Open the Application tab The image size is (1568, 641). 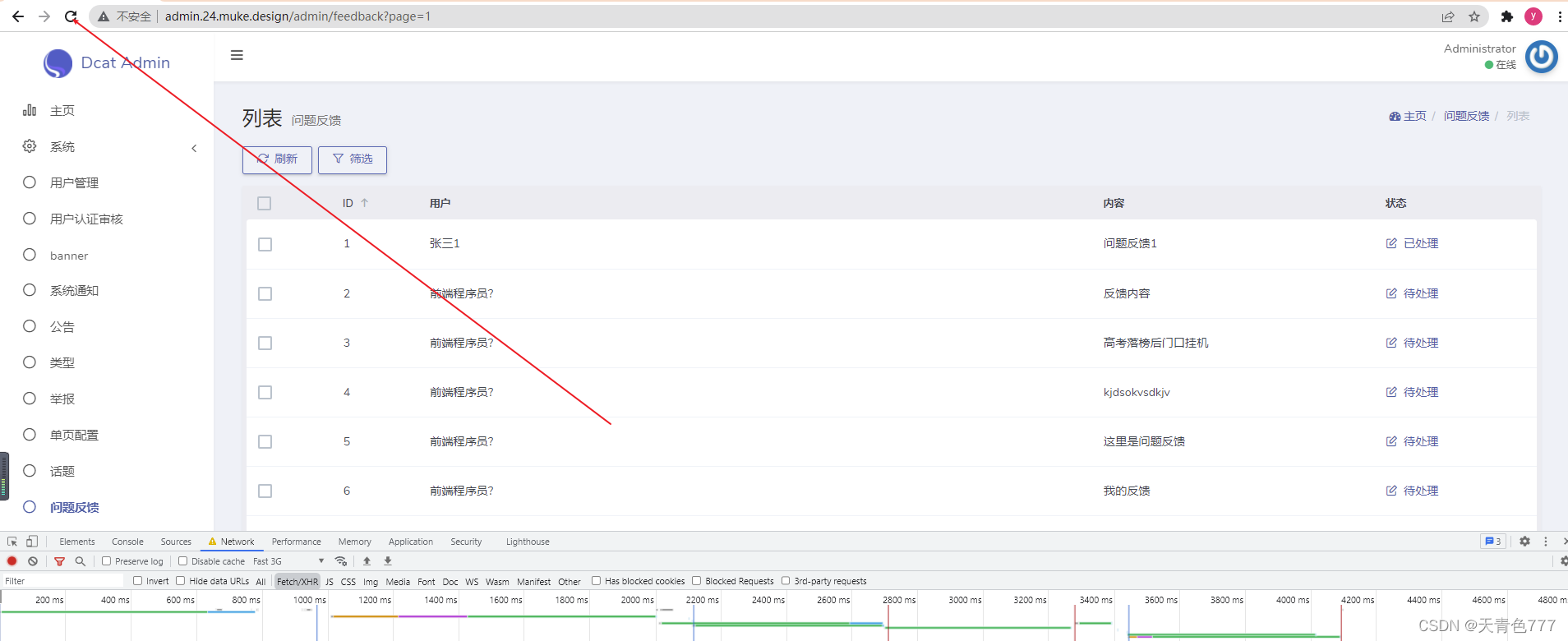[411, 542]
